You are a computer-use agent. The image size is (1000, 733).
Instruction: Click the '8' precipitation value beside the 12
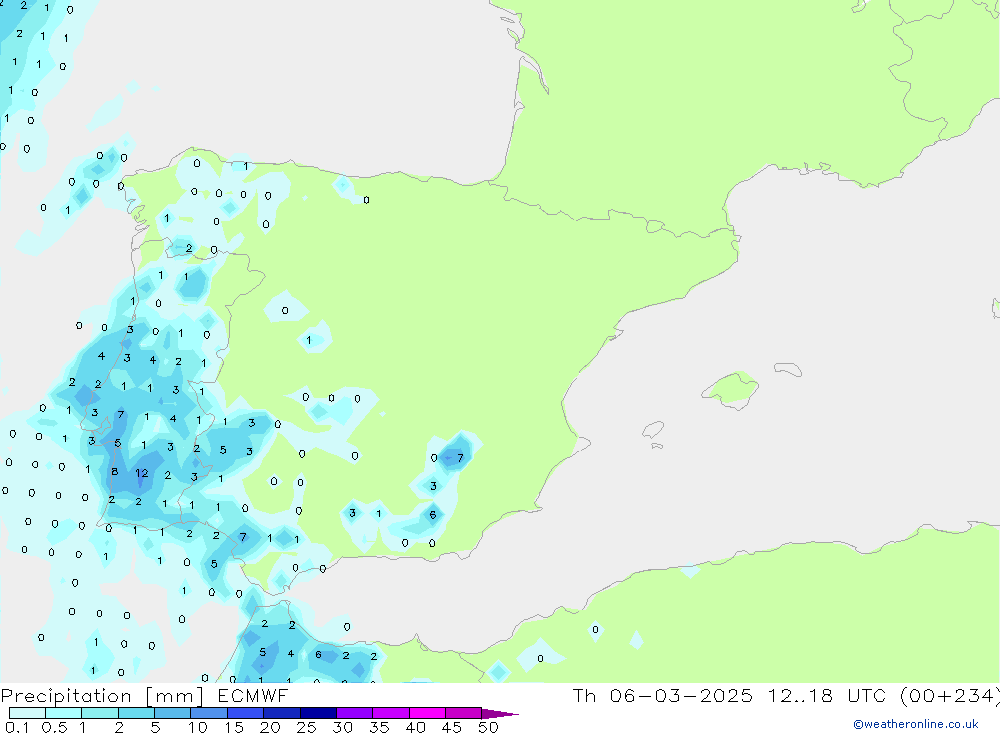pos(115,472)
